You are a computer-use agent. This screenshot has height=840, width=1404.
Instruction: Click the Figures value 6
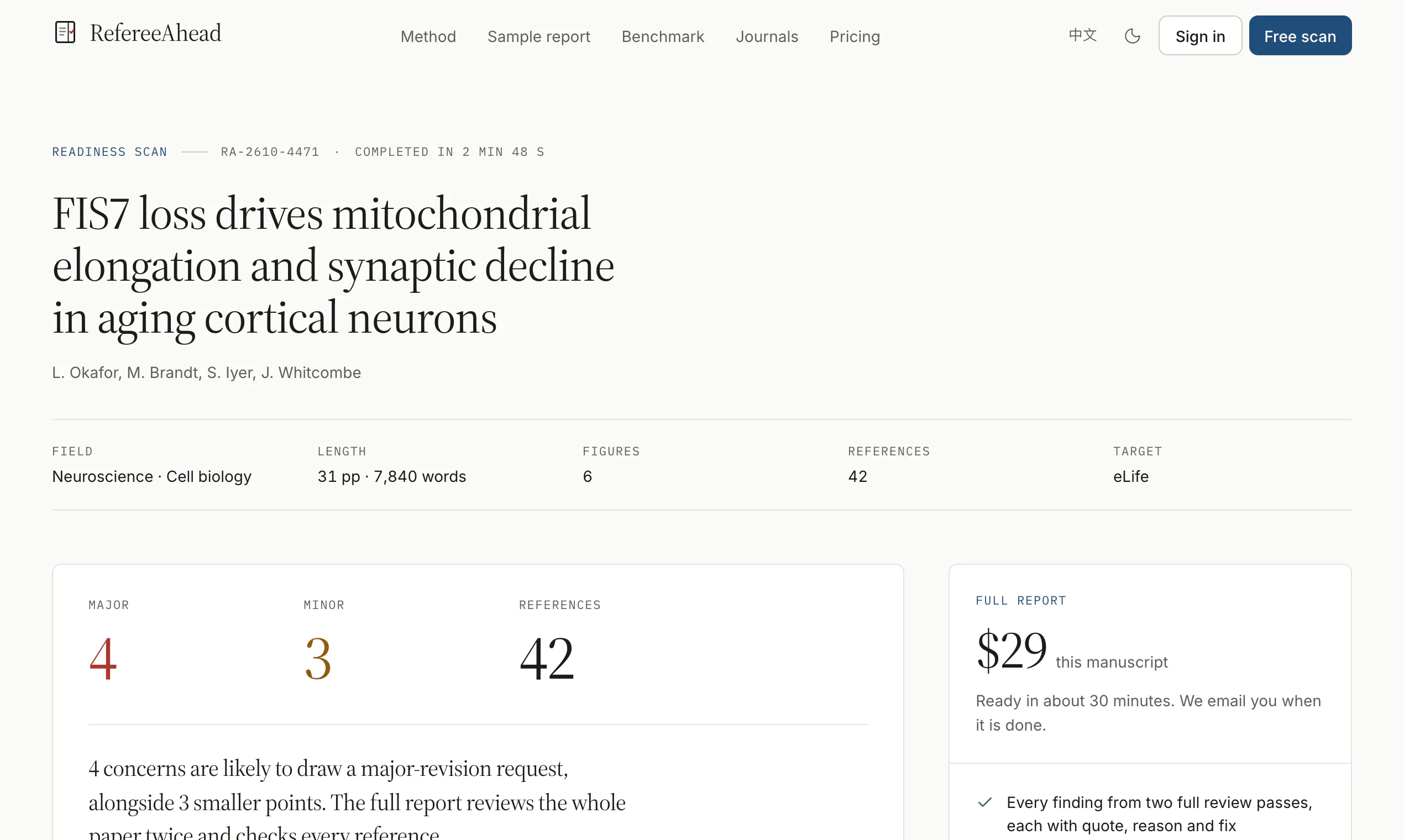tap(587, 476)
